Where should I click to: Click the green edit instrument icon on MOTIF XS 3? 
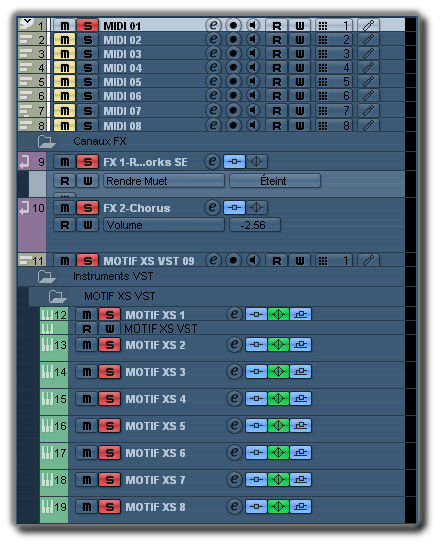coord(278,371)
